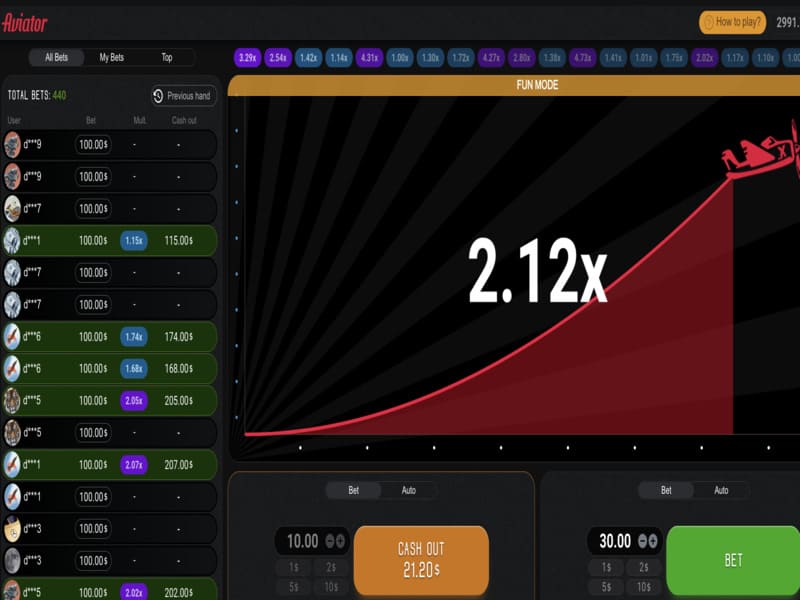
Task: Click the 2.05x multiplier badge in bets list
Action: point(134,401)
